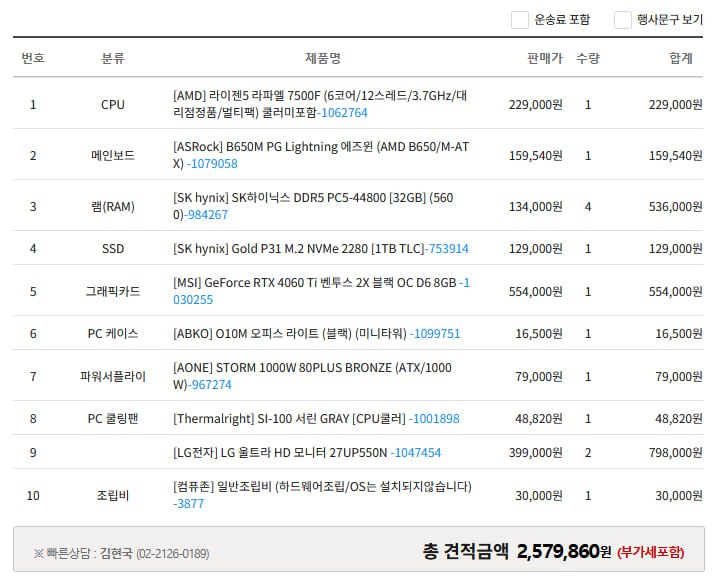
Task: Open ABKO case product link -1099751
Action: [x=435, y=334]
